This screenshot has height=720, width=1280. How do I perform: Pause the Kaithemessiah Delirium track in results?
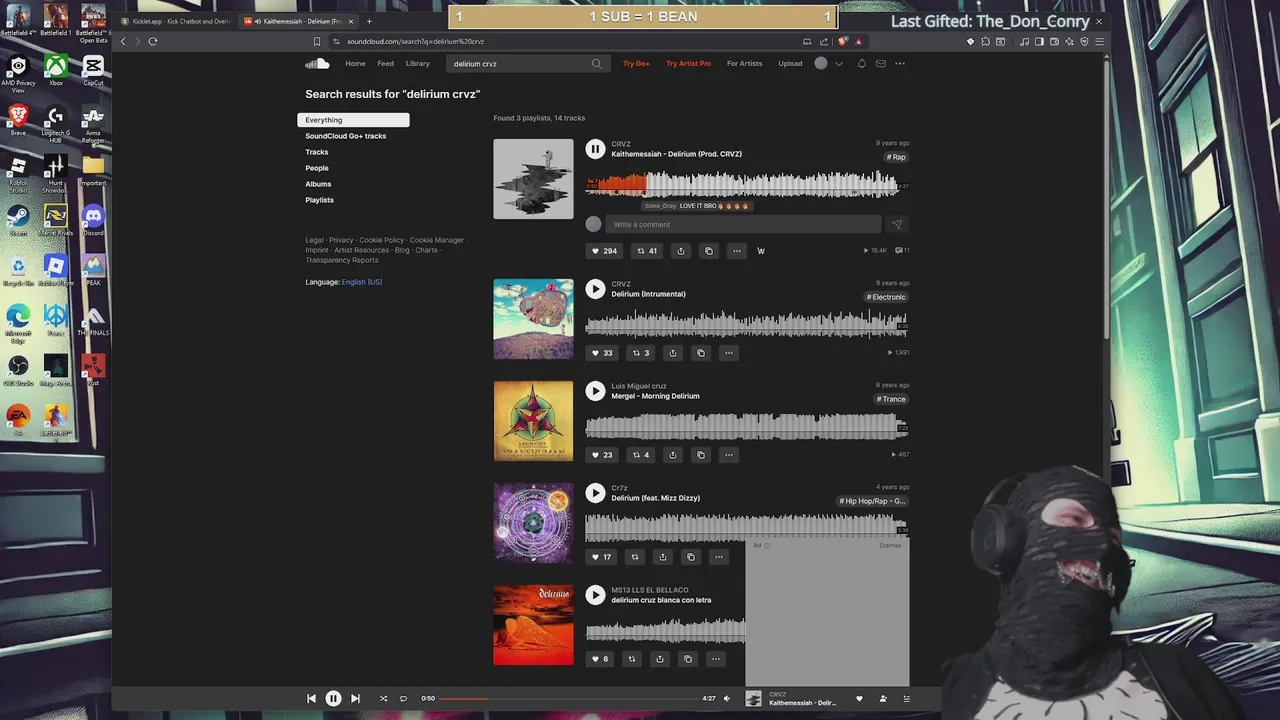[595, 149]
